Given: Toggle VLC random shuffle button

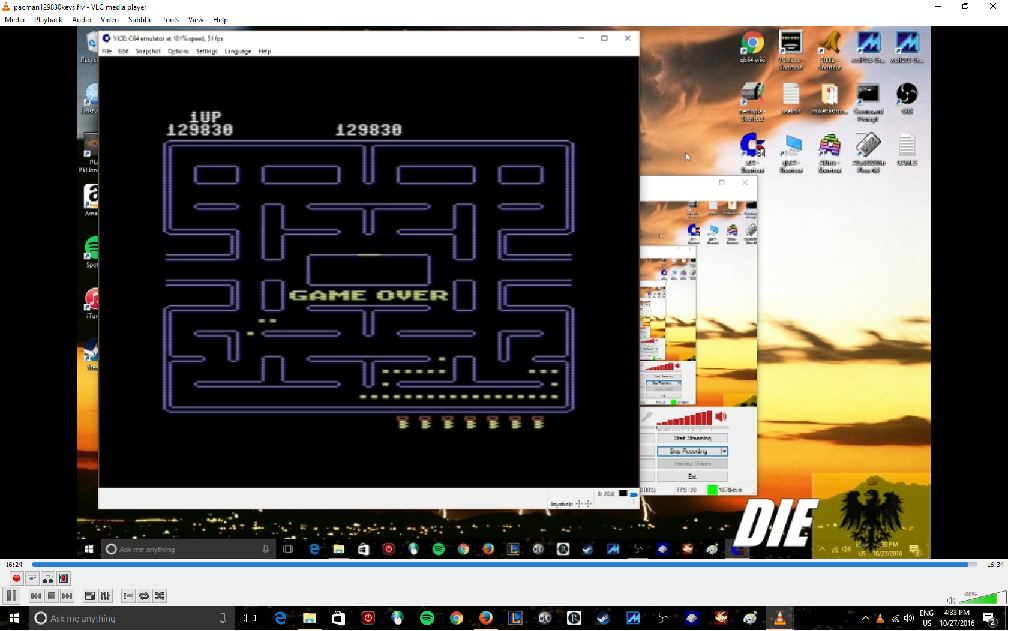Looking at the screenshot, I should point(159,596).
